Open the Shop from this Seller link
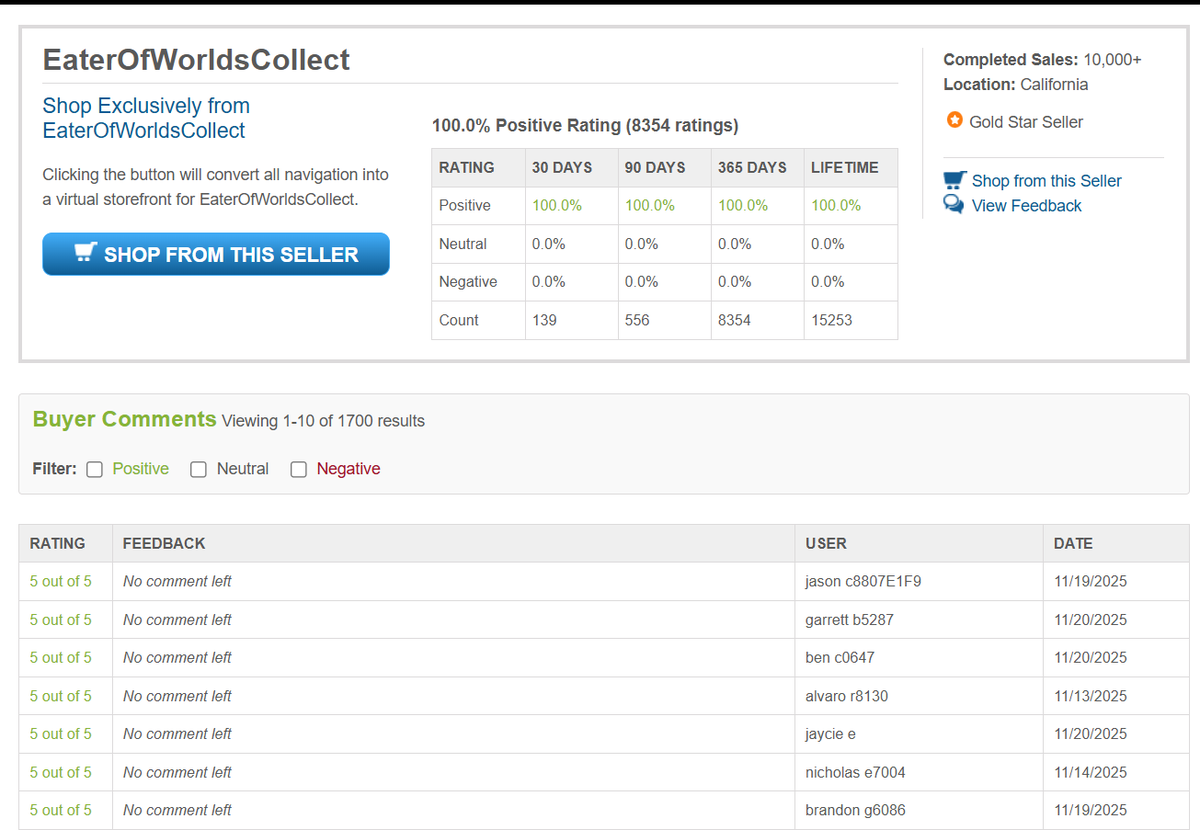This screenshot has width=1200, height=830. pyautogui.click(x=1046, y=181)
